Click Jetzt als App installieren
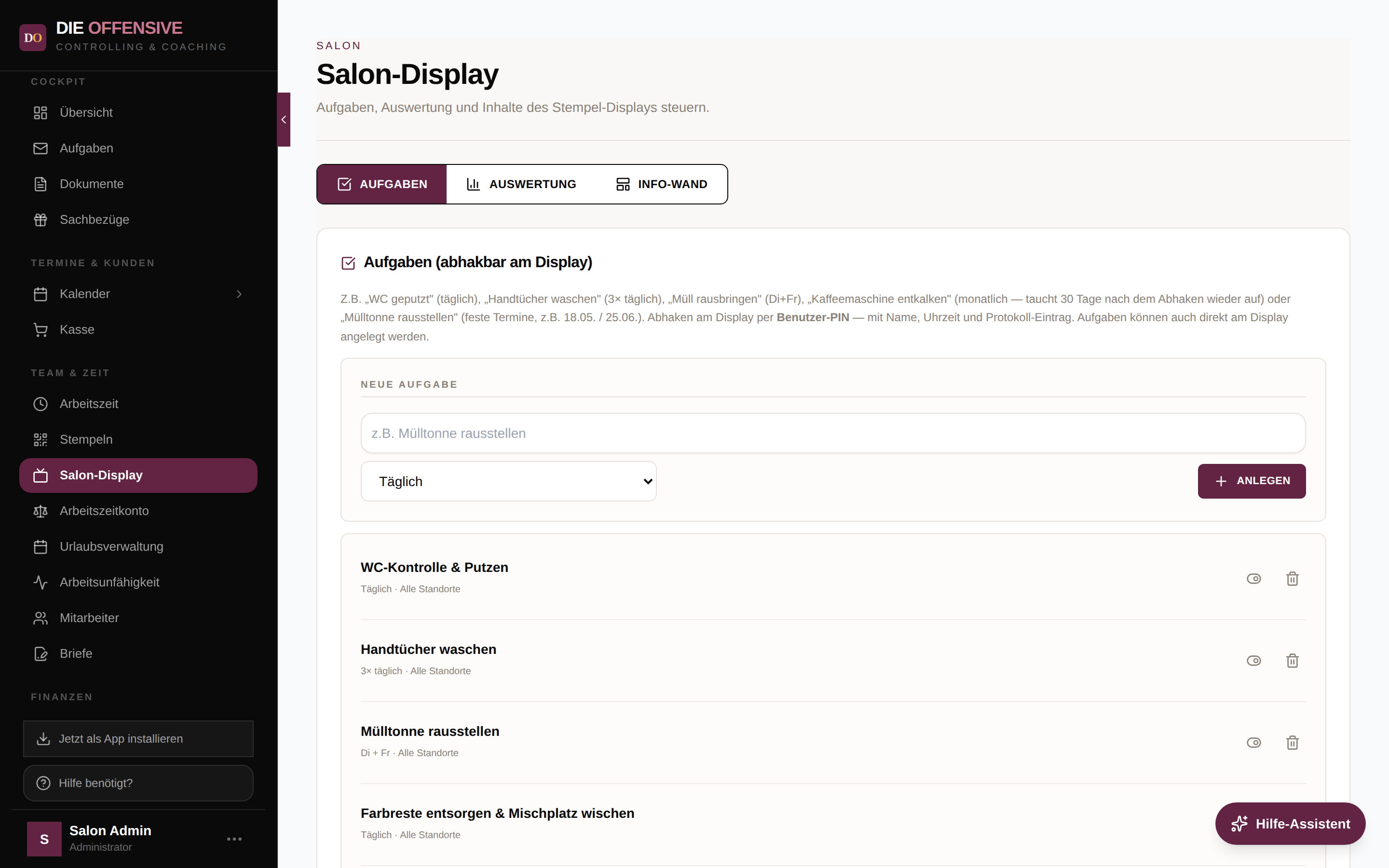Screen dimensions: 1389x868 point(138,739)
